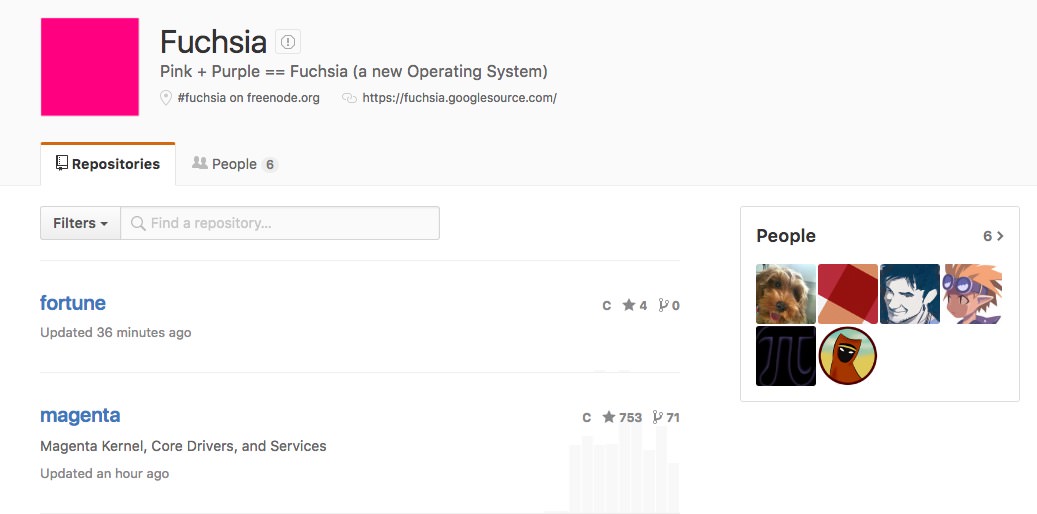Screen dimensions: 1037x514
Task: Click the report icon beside Fuchsia title
Action: 288,42
